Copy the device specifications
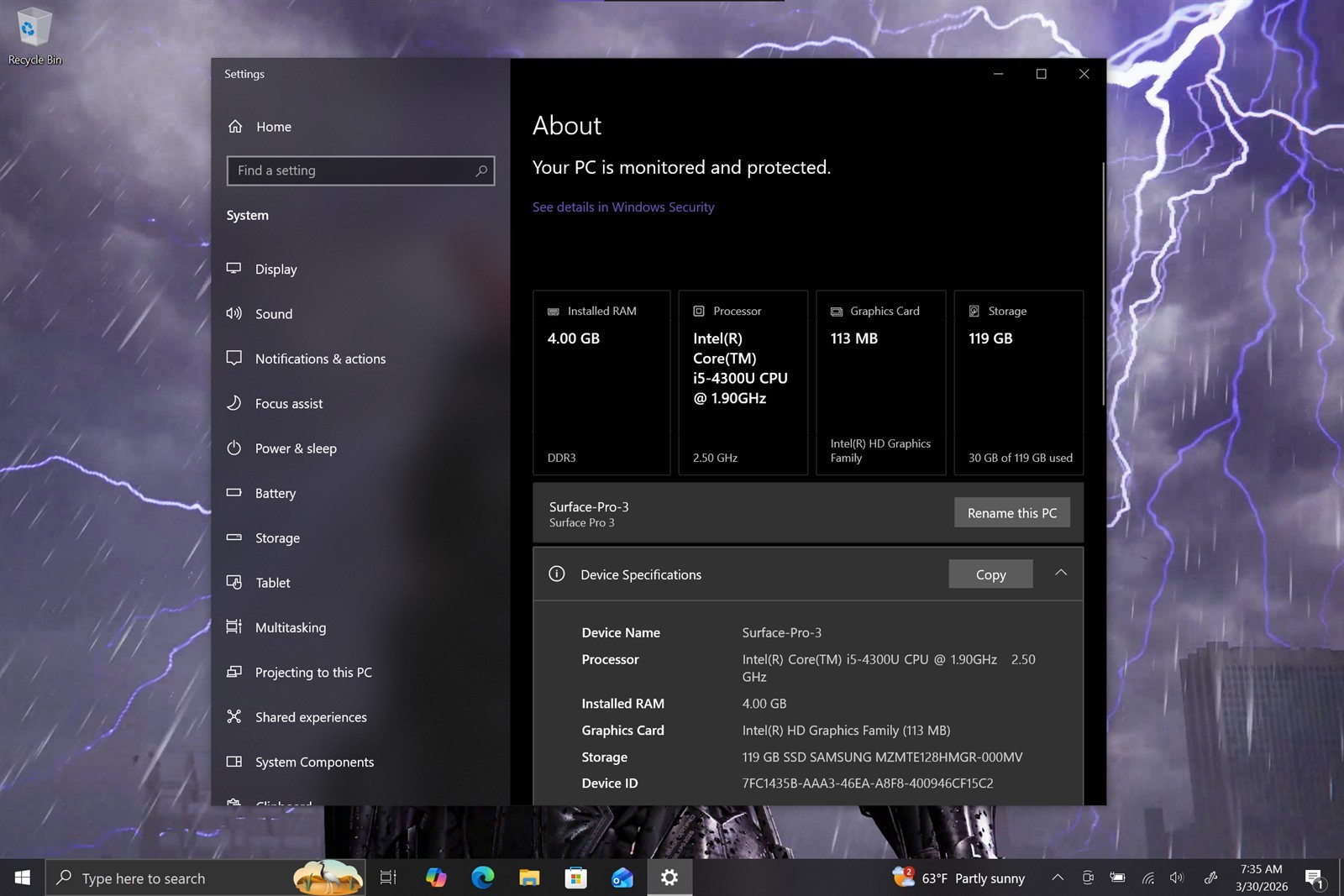Screen dimensions: 1344x896 click(990, 574)
